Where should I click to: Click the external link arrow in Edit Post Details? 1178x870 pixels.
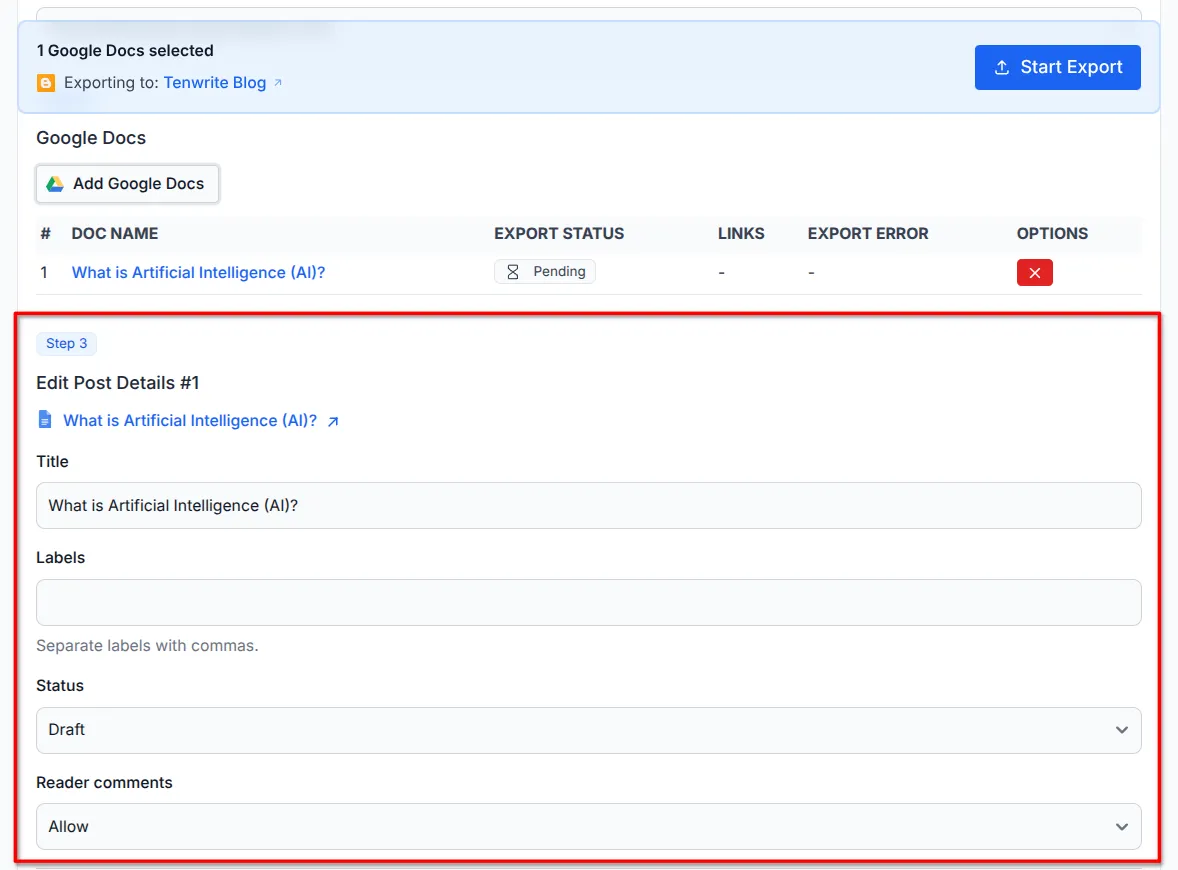[x=334, y=420]
